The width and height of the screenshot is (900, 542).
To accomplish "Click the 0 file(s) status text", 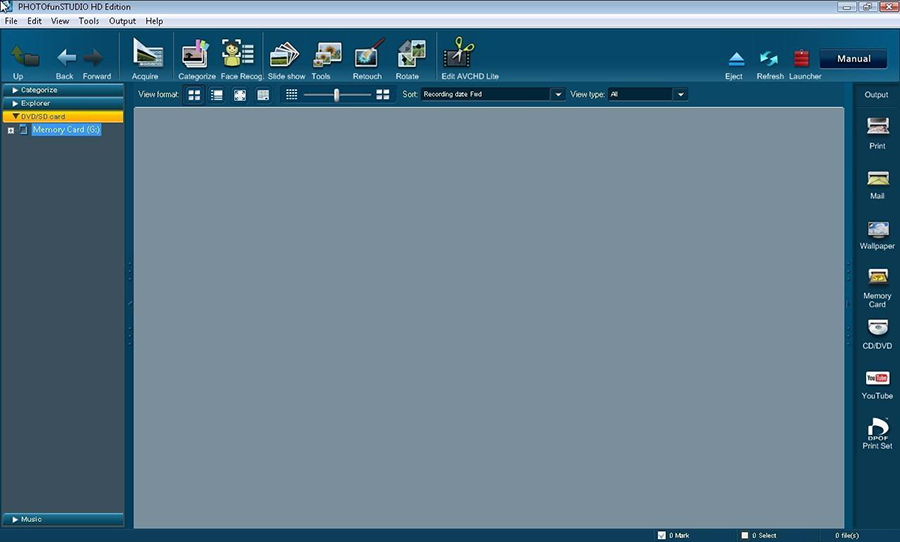I will coord(847,535).
